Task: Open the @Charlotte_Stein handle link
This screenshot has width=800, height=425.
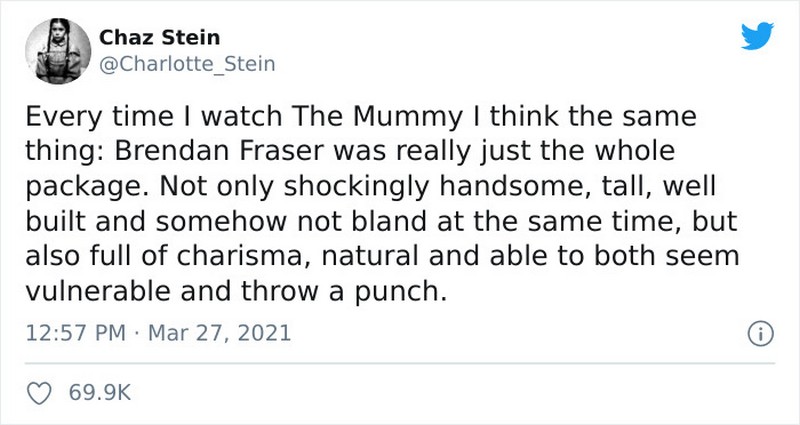Action: coord(187,64)
